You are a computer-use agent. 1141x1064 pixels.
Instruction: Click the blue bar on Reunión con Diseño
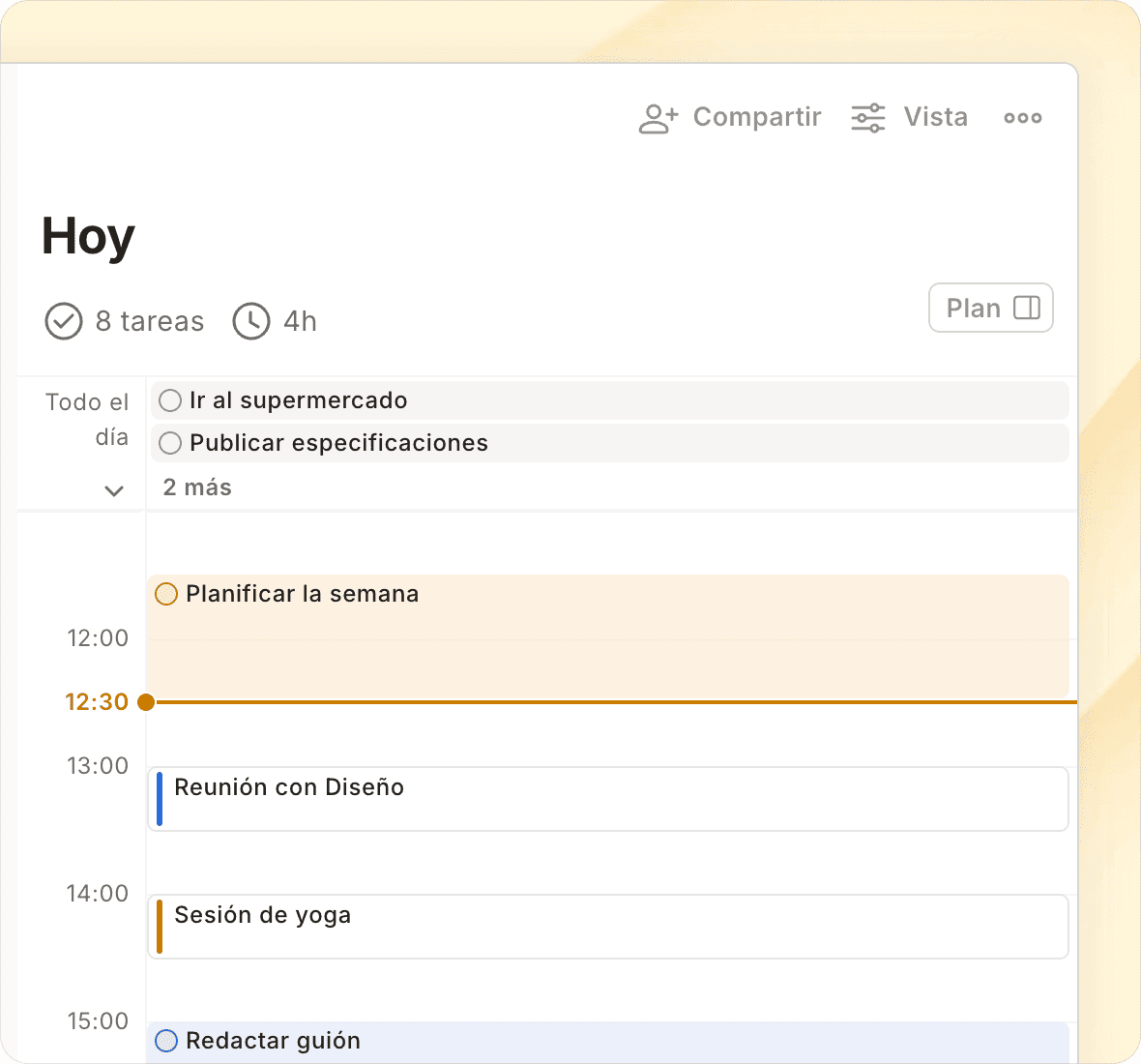(160, 799)
